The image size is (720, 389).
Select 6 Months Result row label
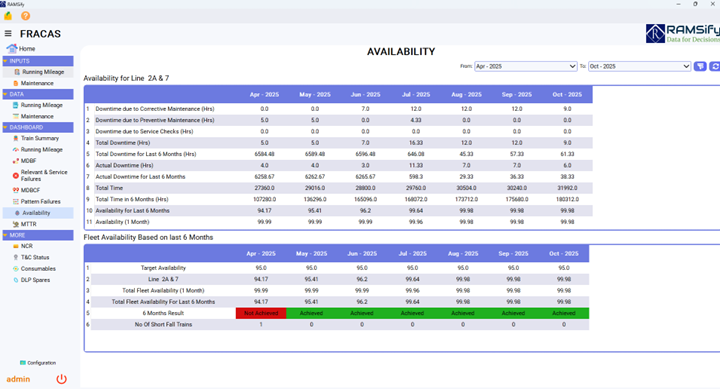[163, 313]
